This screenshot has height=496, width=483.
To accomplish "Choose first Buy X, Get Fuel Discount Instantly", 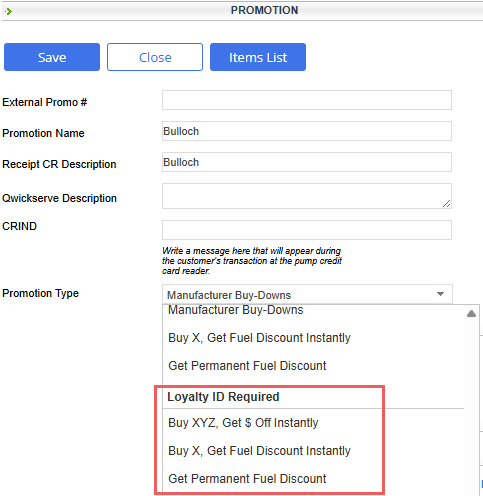I will tap(259, 338).
